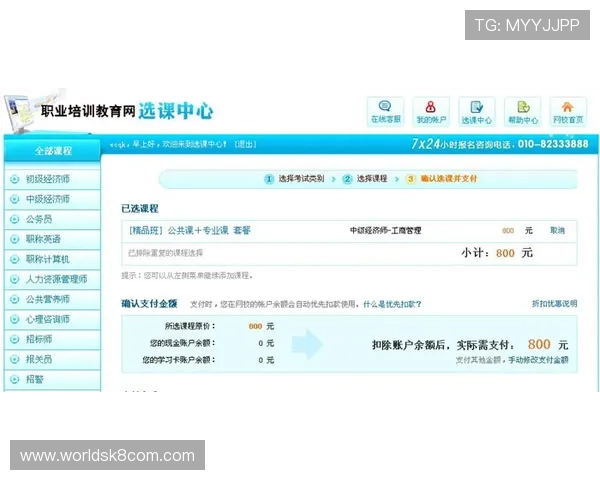The height and width of the screenshot is (480, 600).
Task: Open 职称计算机 course category
Action: click(48, 259)
